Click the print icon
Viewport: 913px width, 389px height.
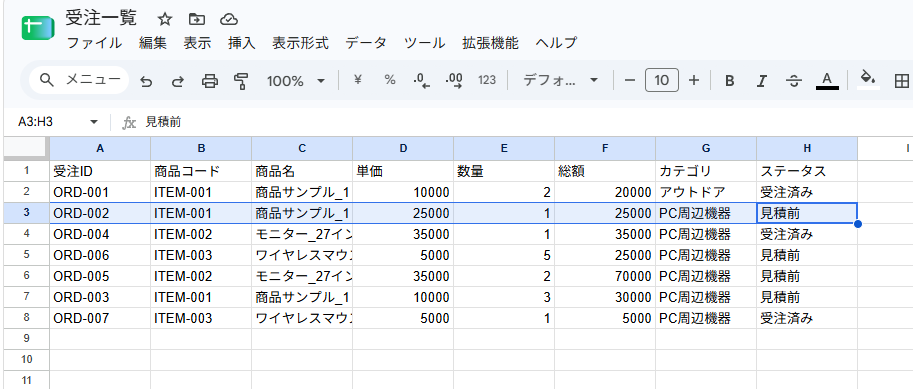coord(210,81)
